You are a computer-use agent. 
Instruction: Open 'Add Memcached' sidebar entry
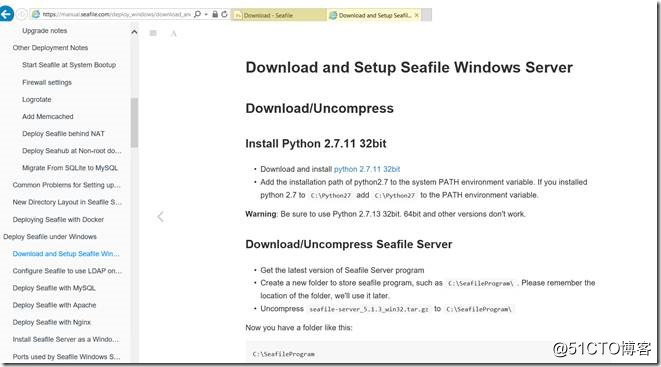pos(48,117)
